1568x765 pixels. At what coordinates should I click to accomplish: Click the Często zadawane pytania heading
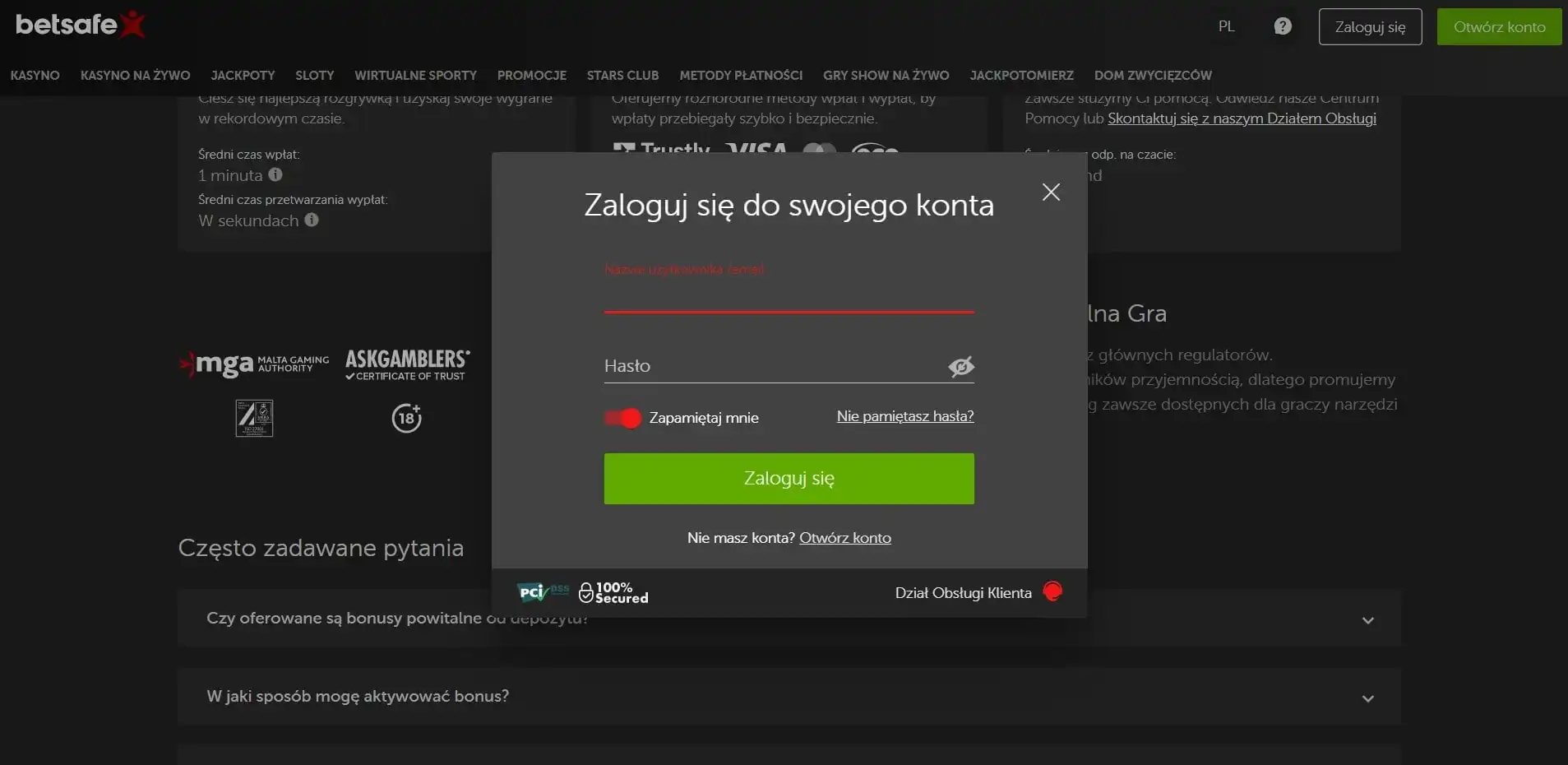click(x=321, y=548)
